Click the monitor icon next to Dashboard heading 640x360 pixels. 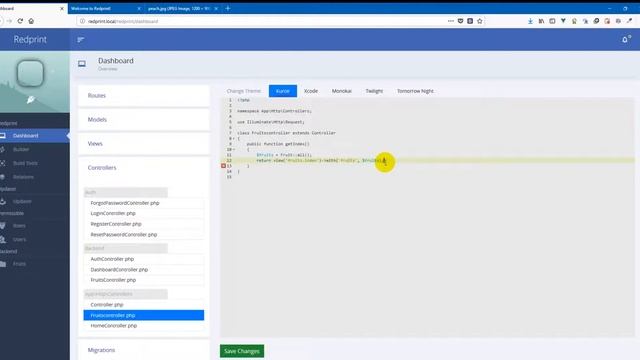(82, 64)
